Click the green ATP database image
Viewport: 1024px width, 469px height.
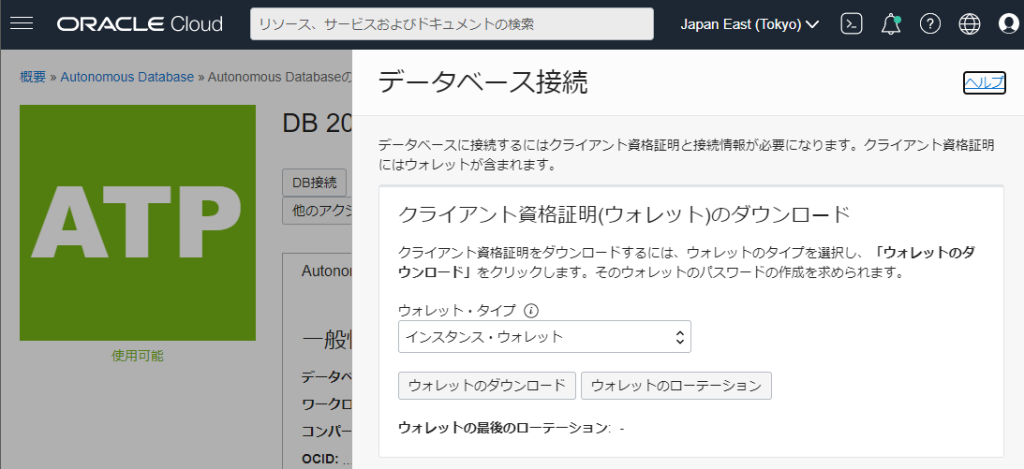[138, 223]
